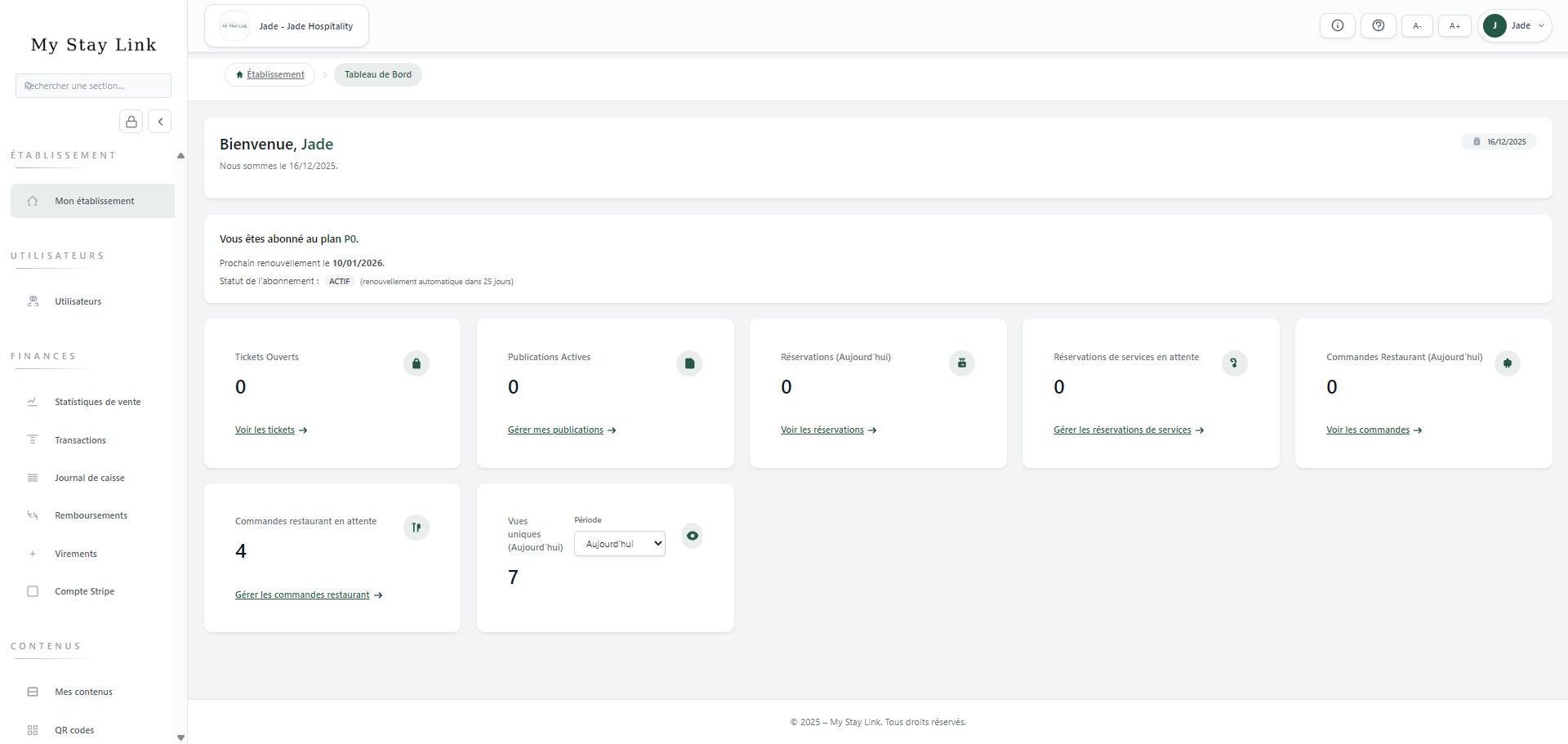This screenshot has height=744, width=1568.
Task: Go to Transactions in the Finances menu
Action: [x=80, y=440]
